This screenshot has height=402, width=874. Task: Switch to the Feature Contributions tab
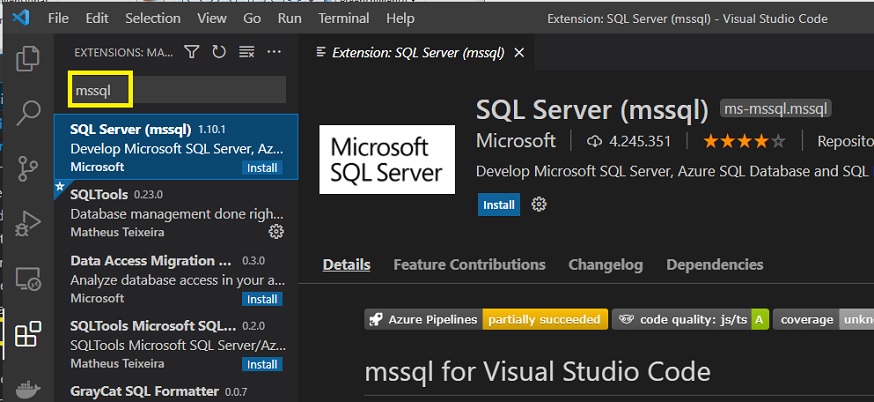(x=469, y=264)
